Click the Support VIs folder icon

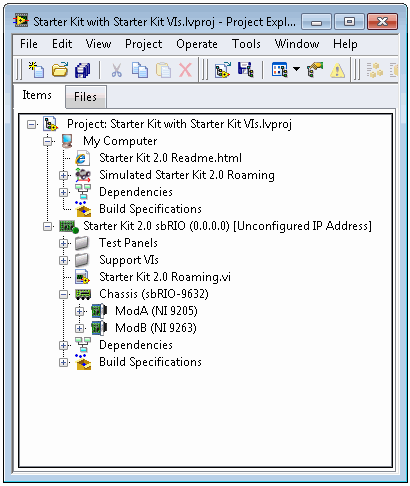pos(82,260)
